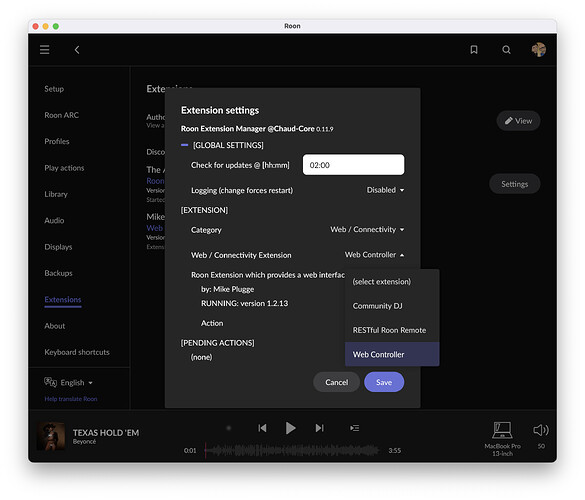Save the extension settings
The height and width of the screenshot is (500, 585).
click(x=384, y=382)
